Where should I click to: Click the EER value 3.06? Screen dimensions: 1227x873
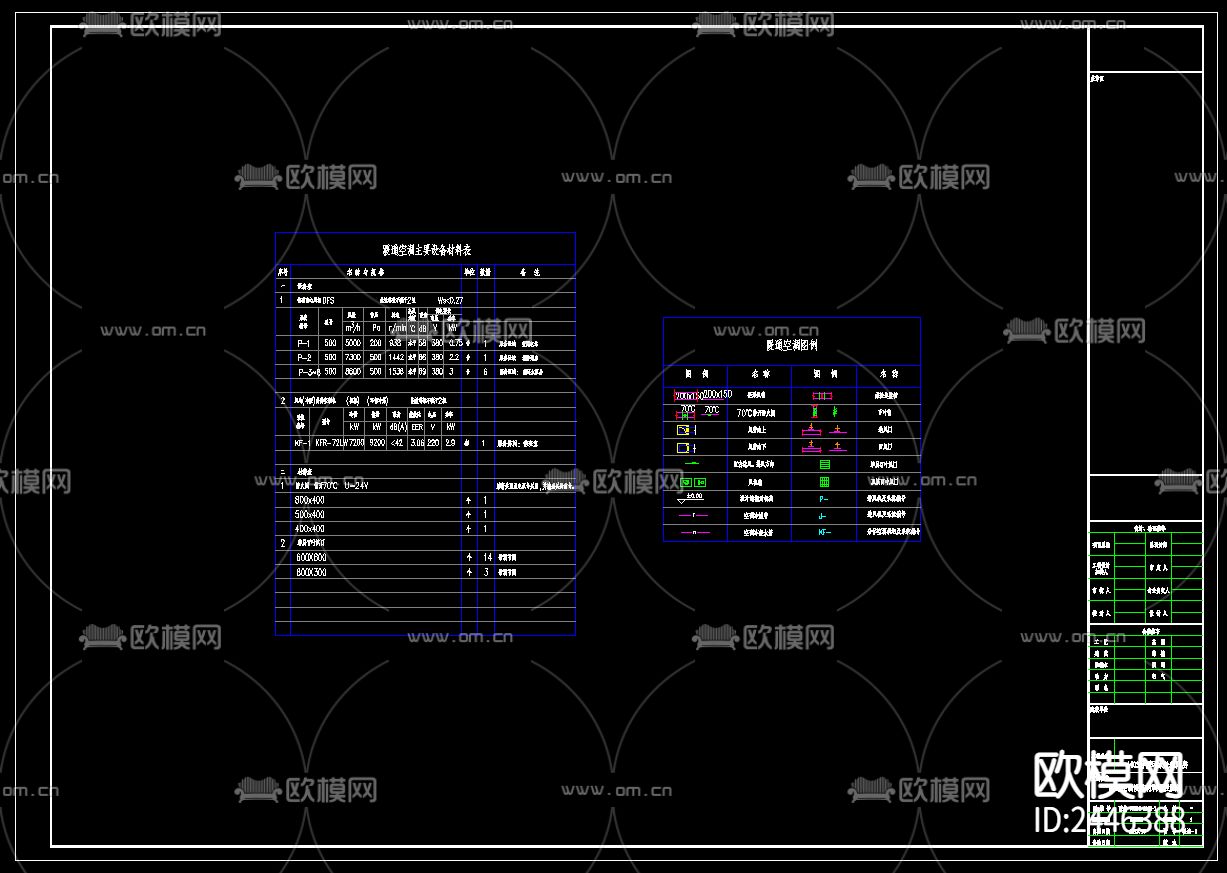coord(417,442)
